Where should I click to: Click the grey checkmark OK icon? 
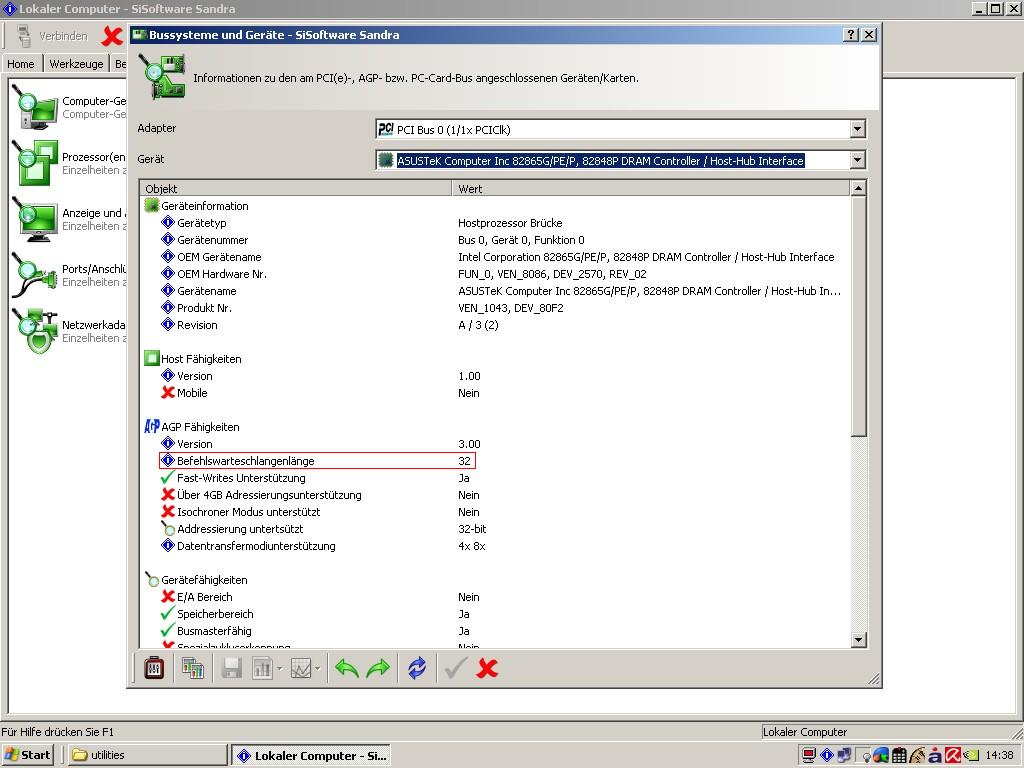tap(456, 668)
